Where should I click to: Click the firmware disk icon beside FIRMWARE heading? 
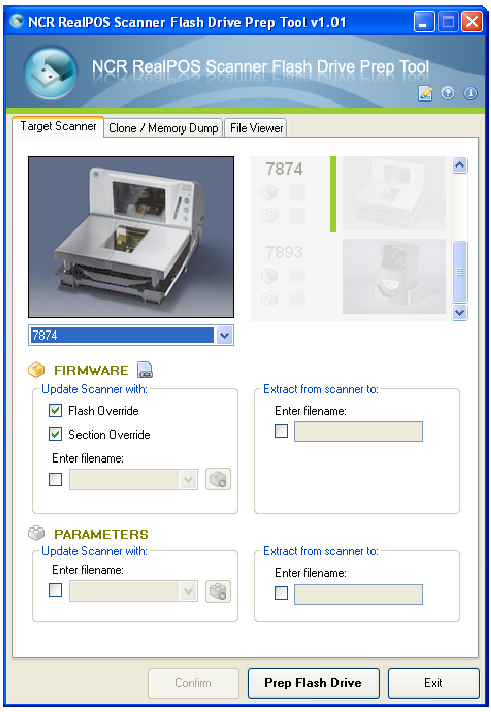(x=145, y=370)
